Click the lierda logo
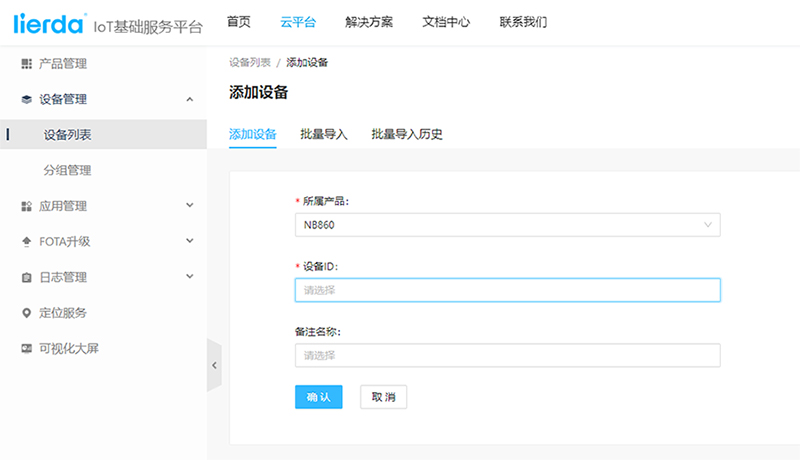 48,23
